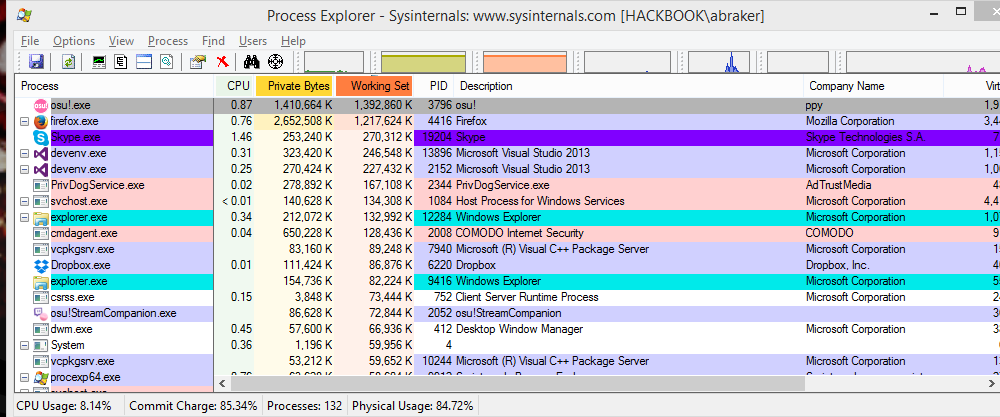
Task: Sort by the CPU column header
Action: coord(234,86)
